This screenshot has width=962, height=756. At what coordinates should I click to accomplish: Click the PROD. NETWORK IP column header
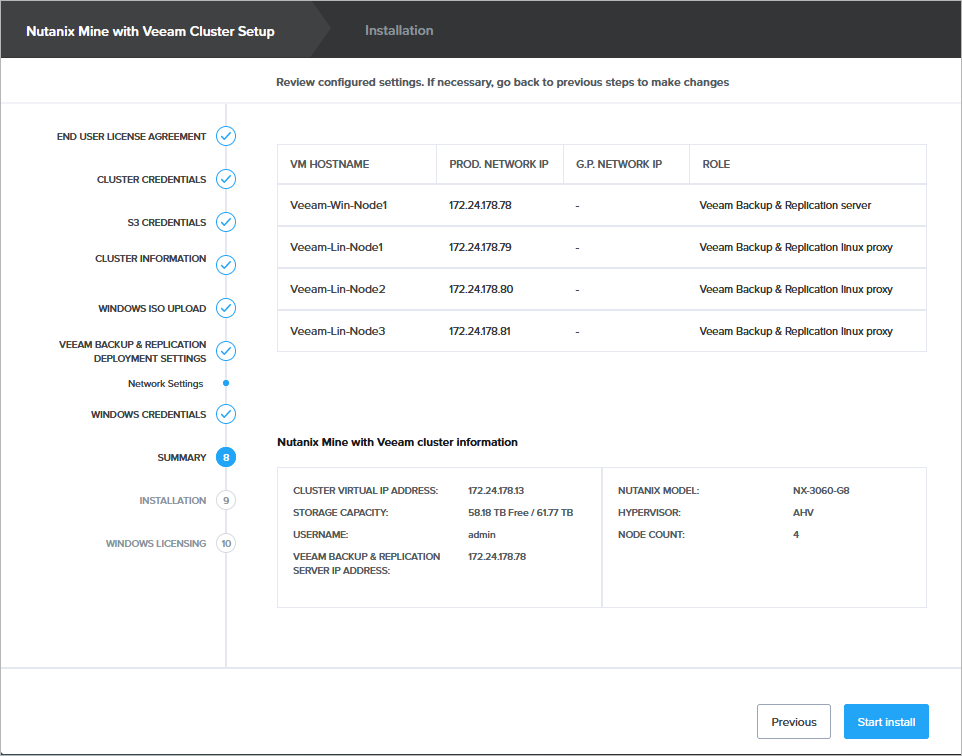coord(499,164)
